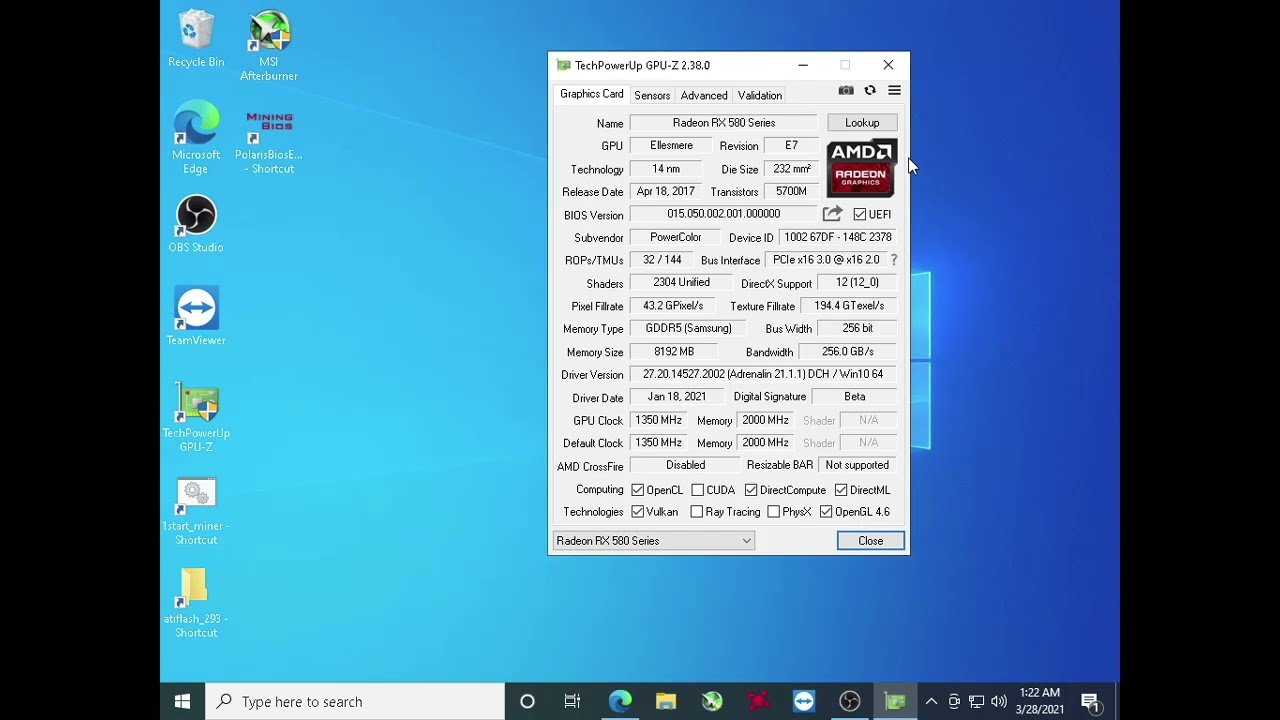
Task: Open PolarisBiosEditor shortcut on desktop
Action: tap(268, 139)
